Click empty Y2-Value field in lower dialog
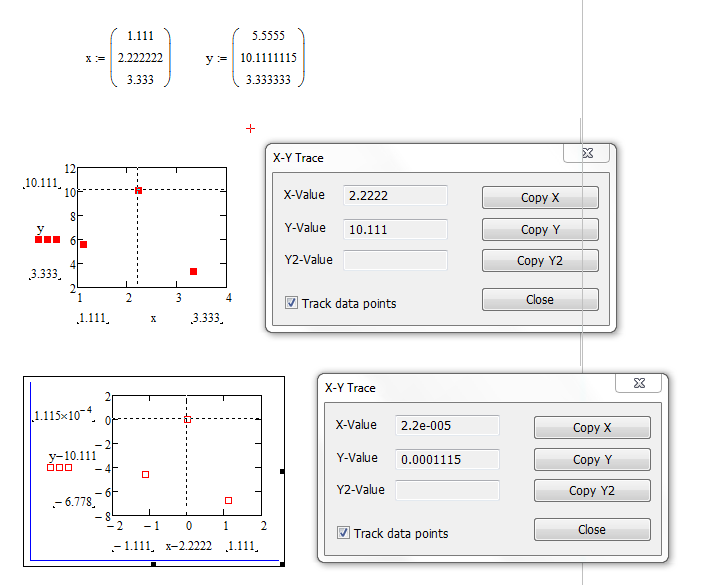Image resolution: width=705 pixels, height=585 pixels. (x=447, y=490)
